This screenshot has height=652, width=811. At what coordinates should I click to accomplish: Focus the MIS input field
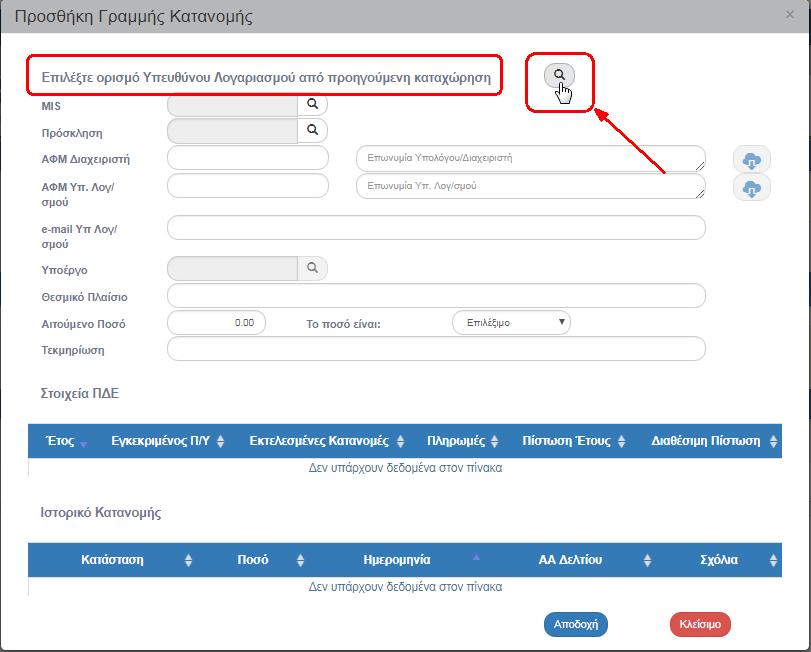pyautogui.click(x=233, y=105)
